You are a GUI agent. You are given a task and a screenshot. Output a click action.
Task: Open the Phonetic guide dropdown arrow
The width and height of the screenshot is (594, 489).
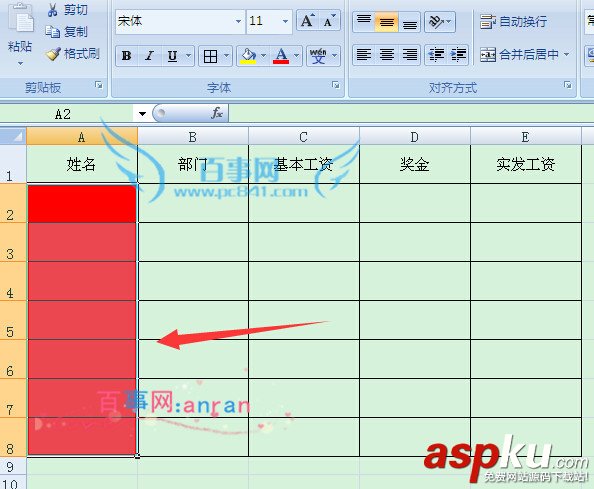[335, 56]
